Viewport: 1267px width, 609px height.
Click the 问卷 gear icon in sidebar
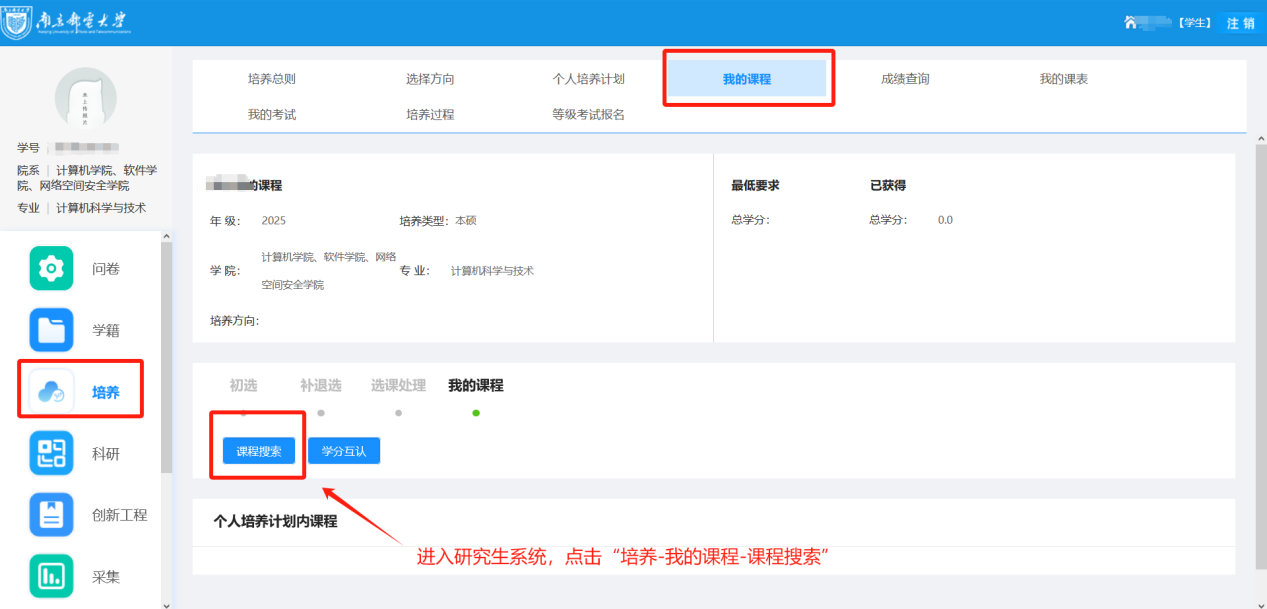click(51, 268)
